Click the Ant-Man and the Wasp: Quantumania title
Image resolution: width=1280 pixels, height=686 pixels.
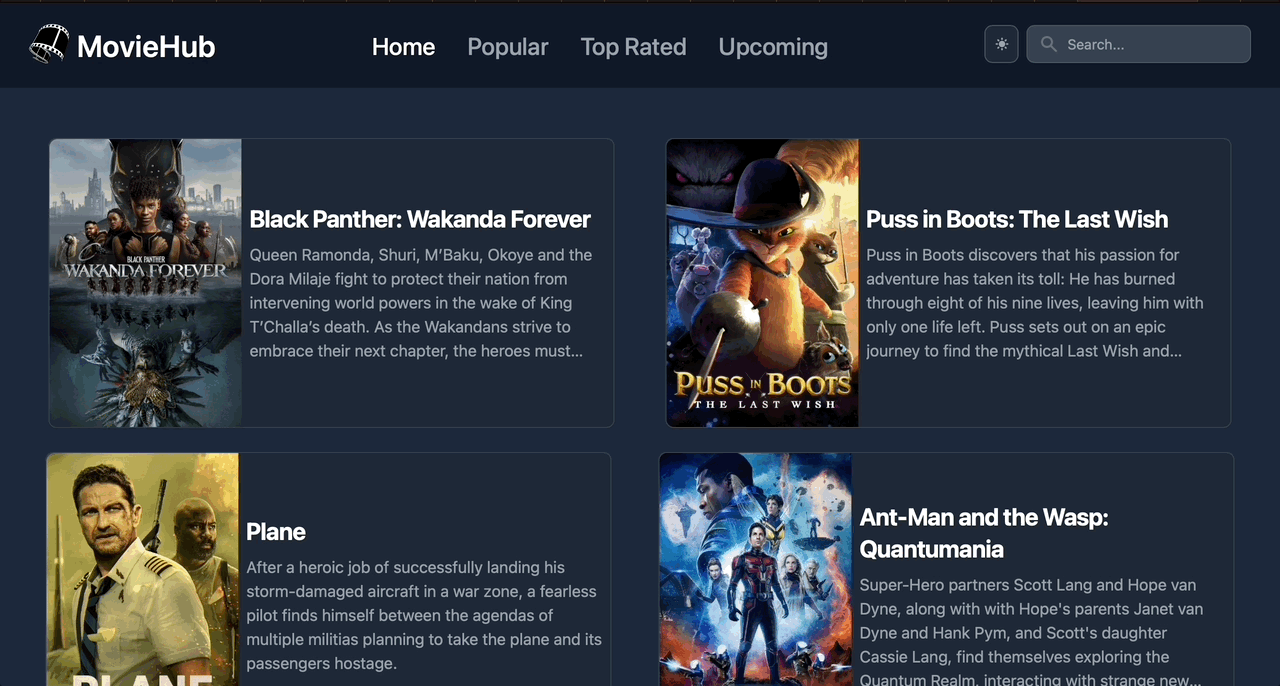tap(984, 533)
